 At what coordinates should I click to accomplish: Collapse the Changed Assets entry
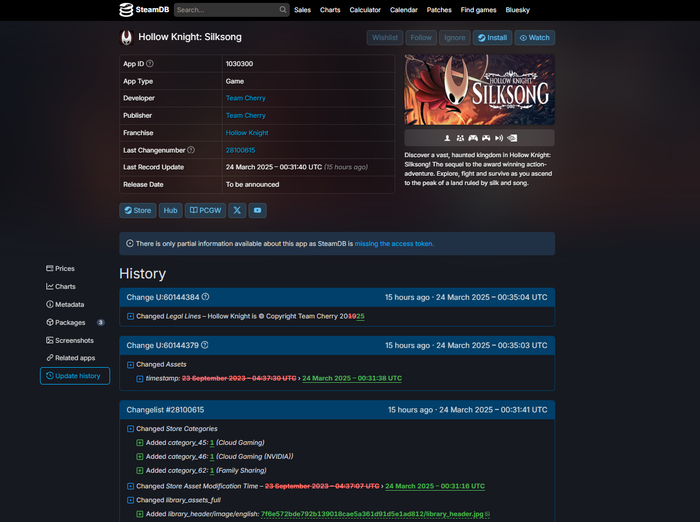[x=130, y=365]
